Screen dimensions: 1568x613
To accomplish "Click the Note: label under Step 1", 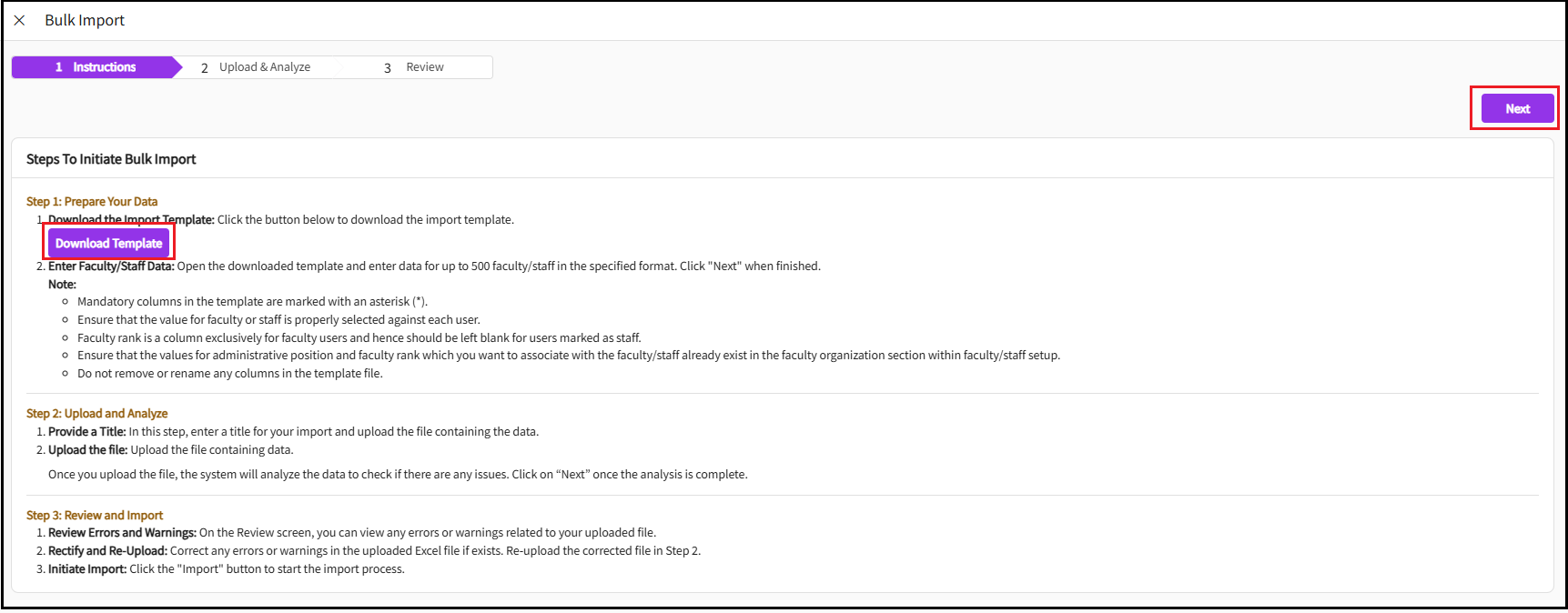I will (62, 285).
